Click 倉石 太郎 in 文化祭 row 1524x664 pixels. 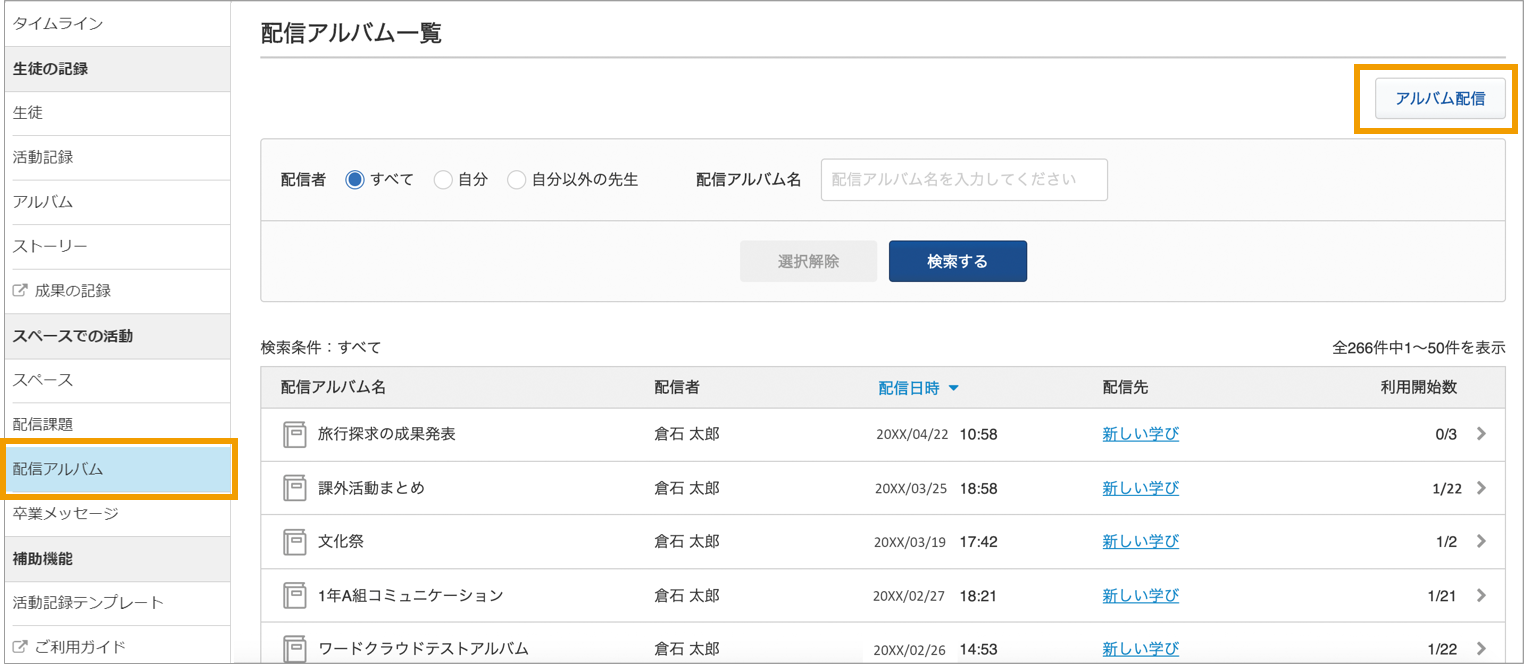686,541
